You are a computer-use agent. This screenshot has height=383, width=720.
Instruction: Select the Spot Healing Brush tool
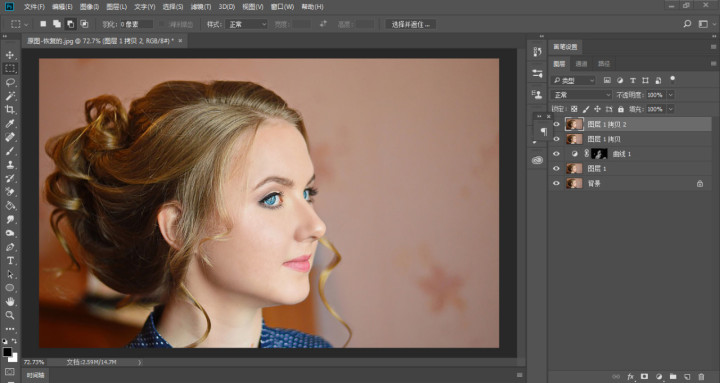[x=10, y=137]
